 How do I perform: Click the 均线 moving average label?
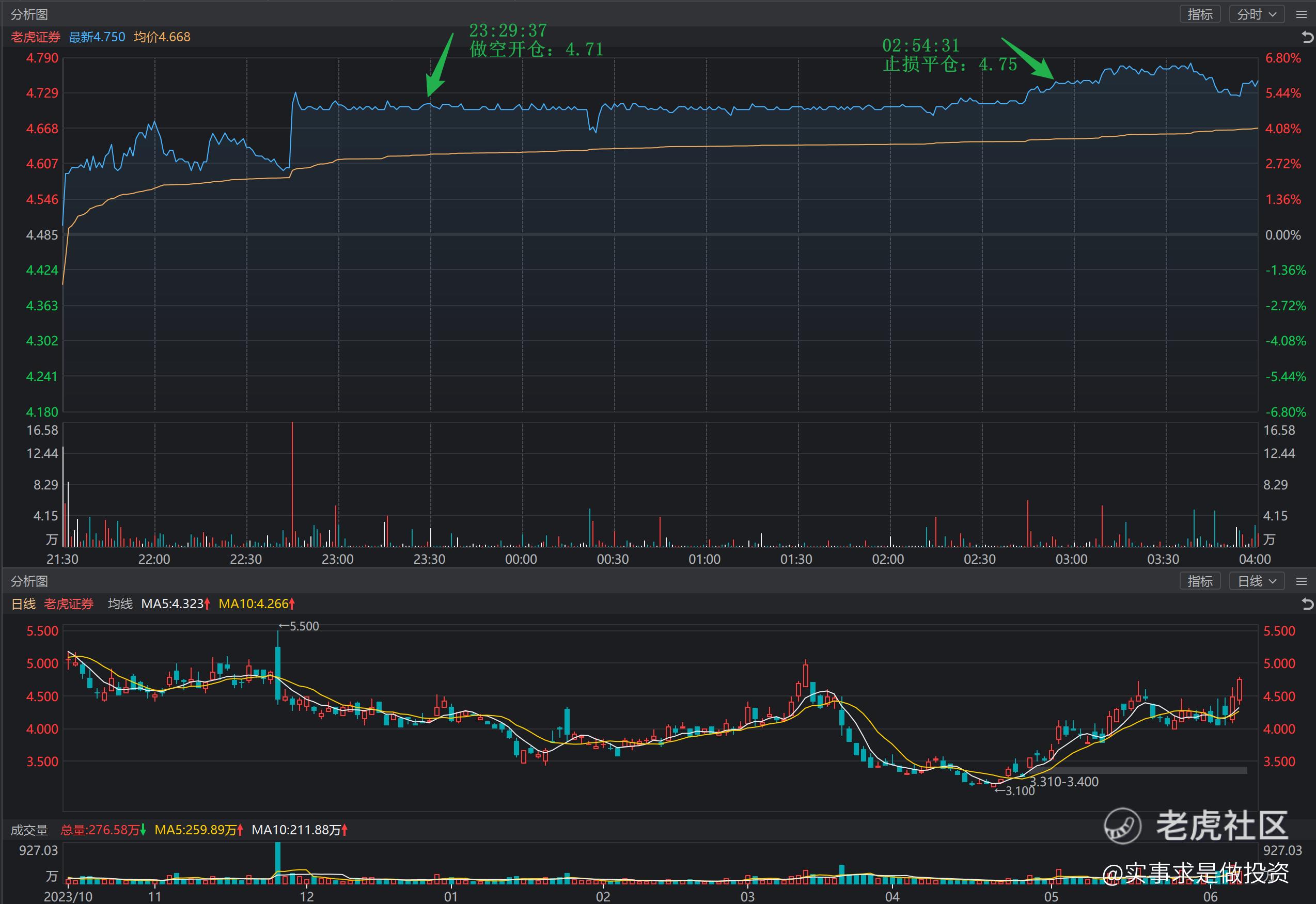click(x=120, y=604)
